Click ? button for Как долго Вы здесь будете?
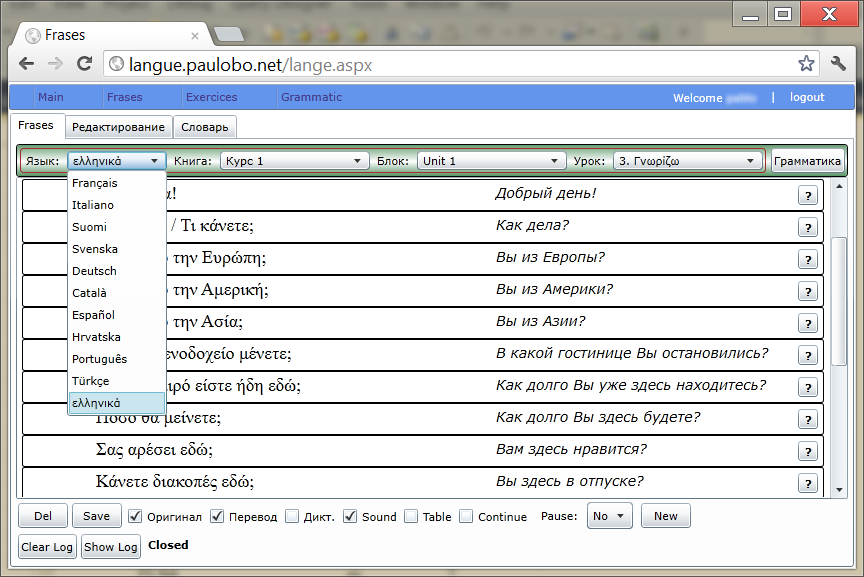This screenshot has height=577, width=864. (x=808, y=419)
